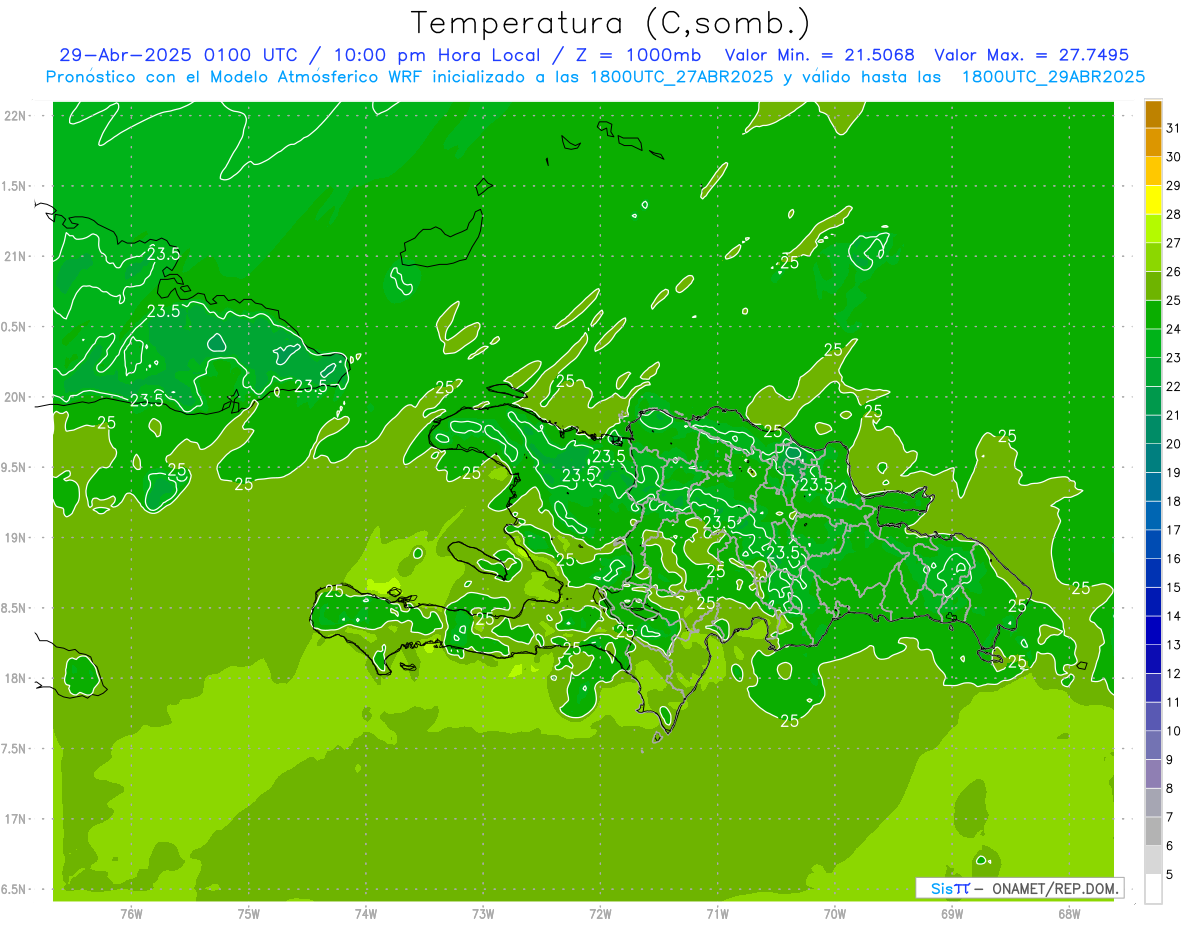Select the 'Valor Min. = 21.5068' reading
The height and width of the screenshot is (927, 1200).
[819, 55]
